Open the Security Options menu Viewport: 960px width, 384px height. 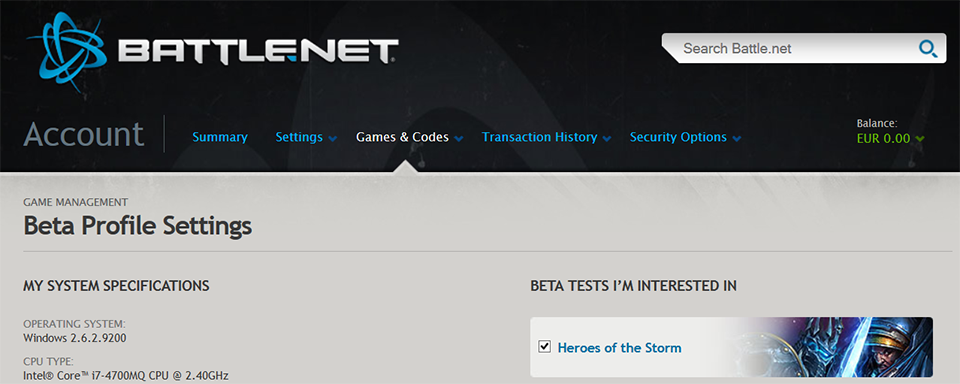(678, 137)
